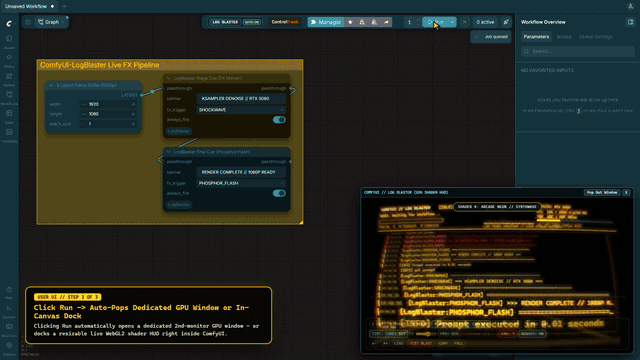This screenshot has height=360, width=640.
Task: Add a new workflow tab with plus
Action: point(64,6)
